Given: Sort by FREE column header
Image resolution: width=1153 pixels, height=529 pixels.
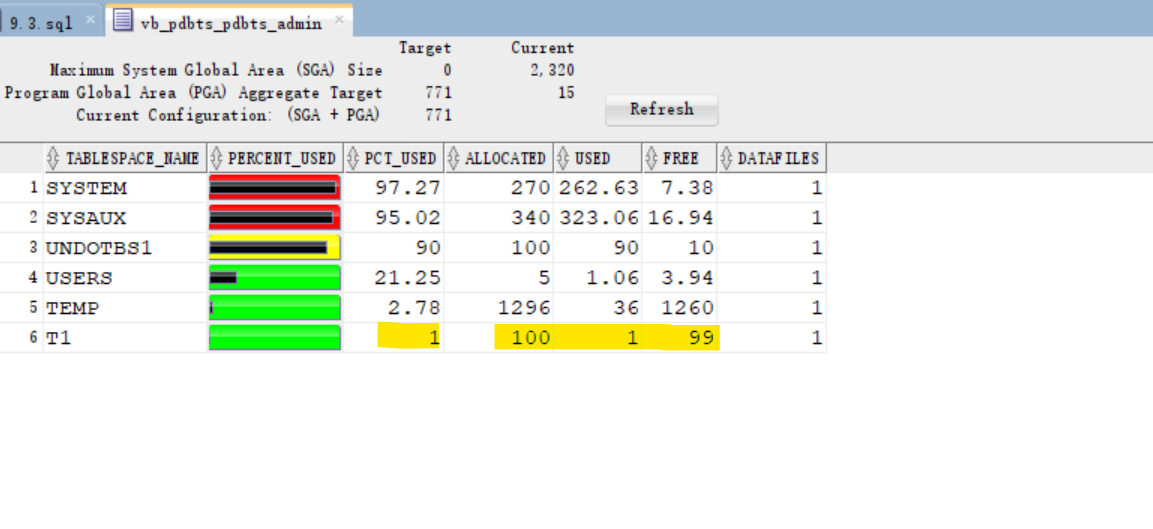Looking at the screenshot, I should (679, 158).
